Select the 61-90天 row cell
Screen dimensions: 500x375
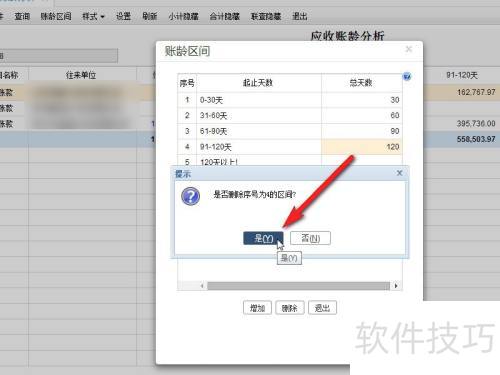259,131
